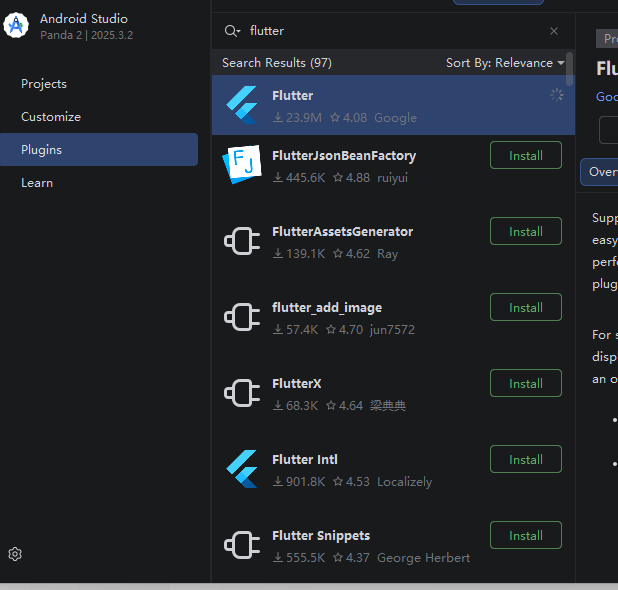618x590 pixels.
Task: Click the Flutter Intl logo icon
Action: [x=242, y=469]
